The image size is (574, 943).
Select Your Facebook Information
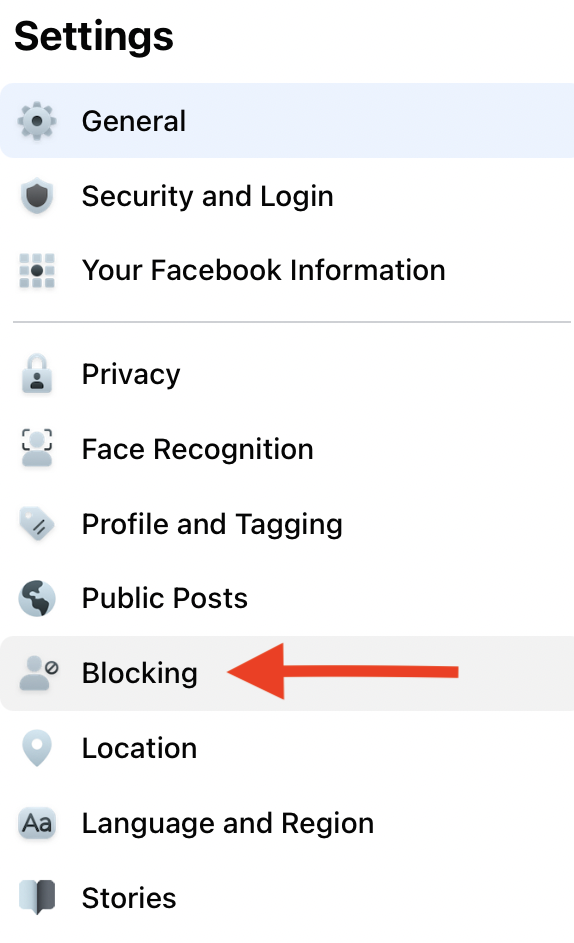[x=287, y=270]
